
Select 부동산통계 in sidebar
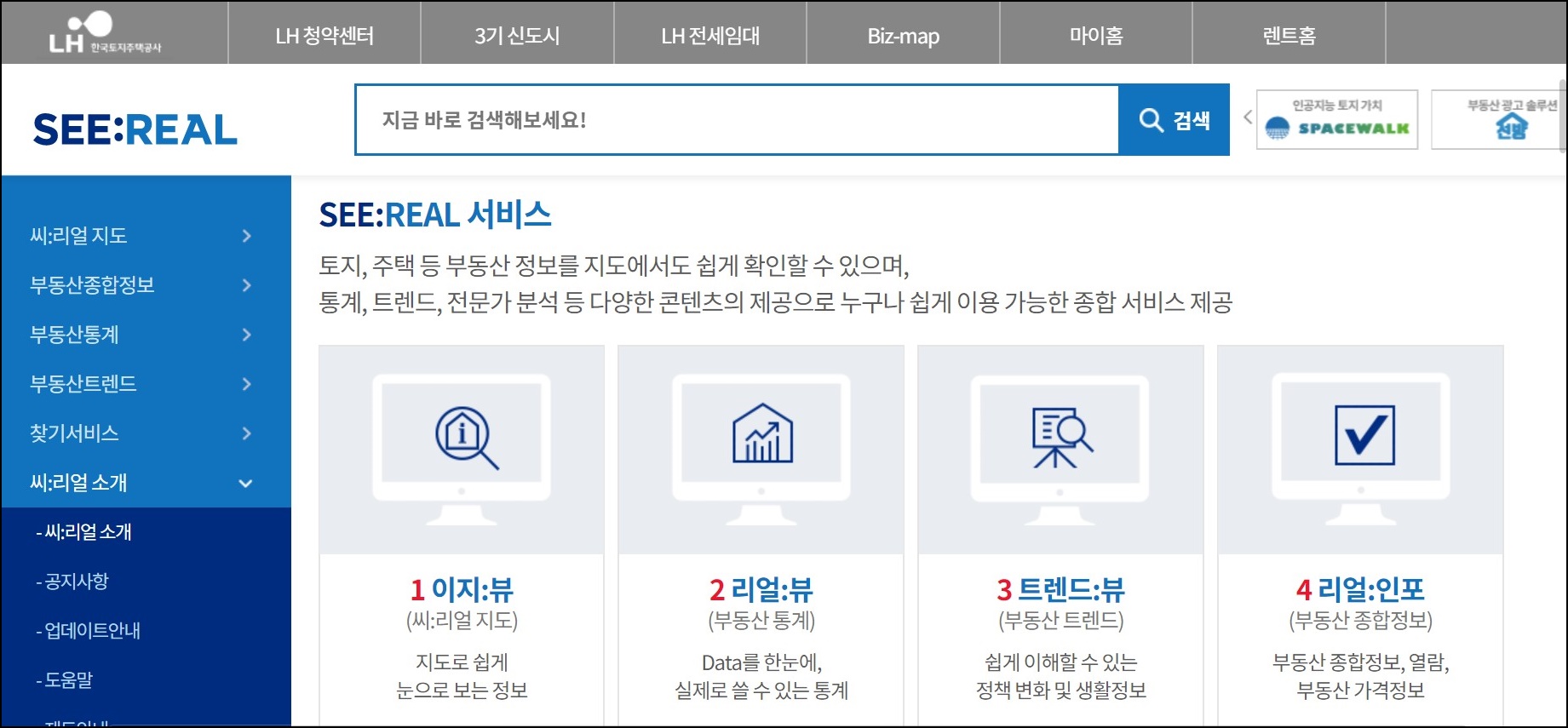(74, 335)
